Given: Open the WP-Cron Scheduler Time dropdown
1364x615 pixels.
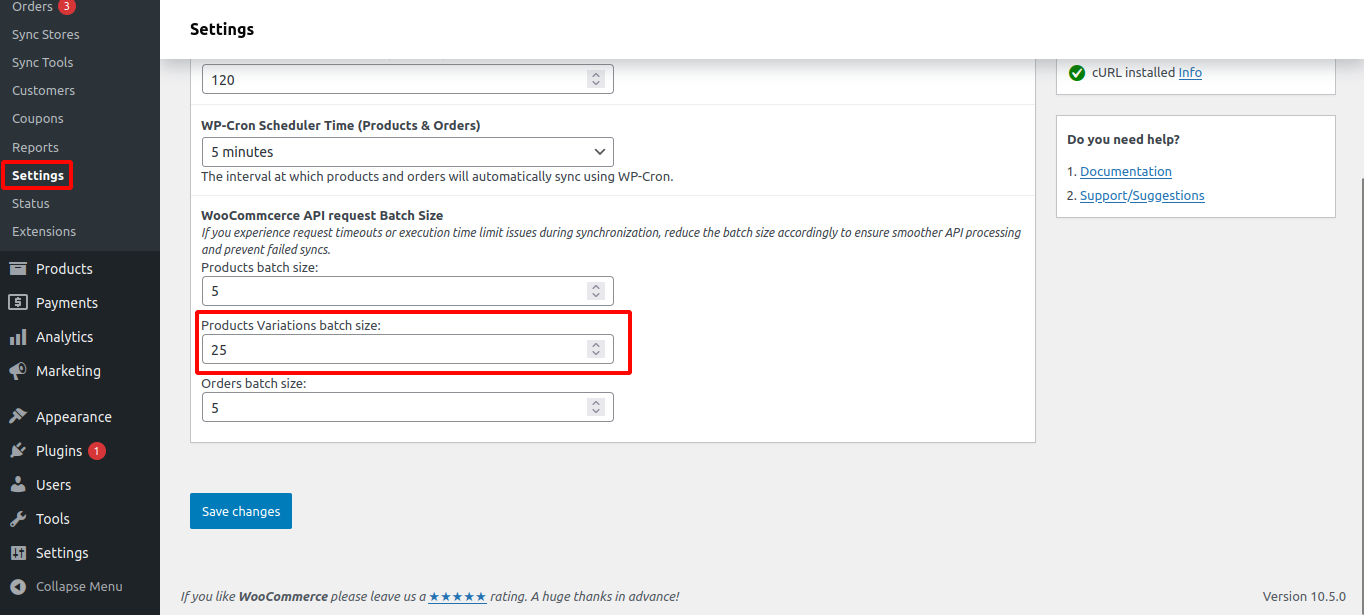Looking at the screenshot, I should (407, 152).
